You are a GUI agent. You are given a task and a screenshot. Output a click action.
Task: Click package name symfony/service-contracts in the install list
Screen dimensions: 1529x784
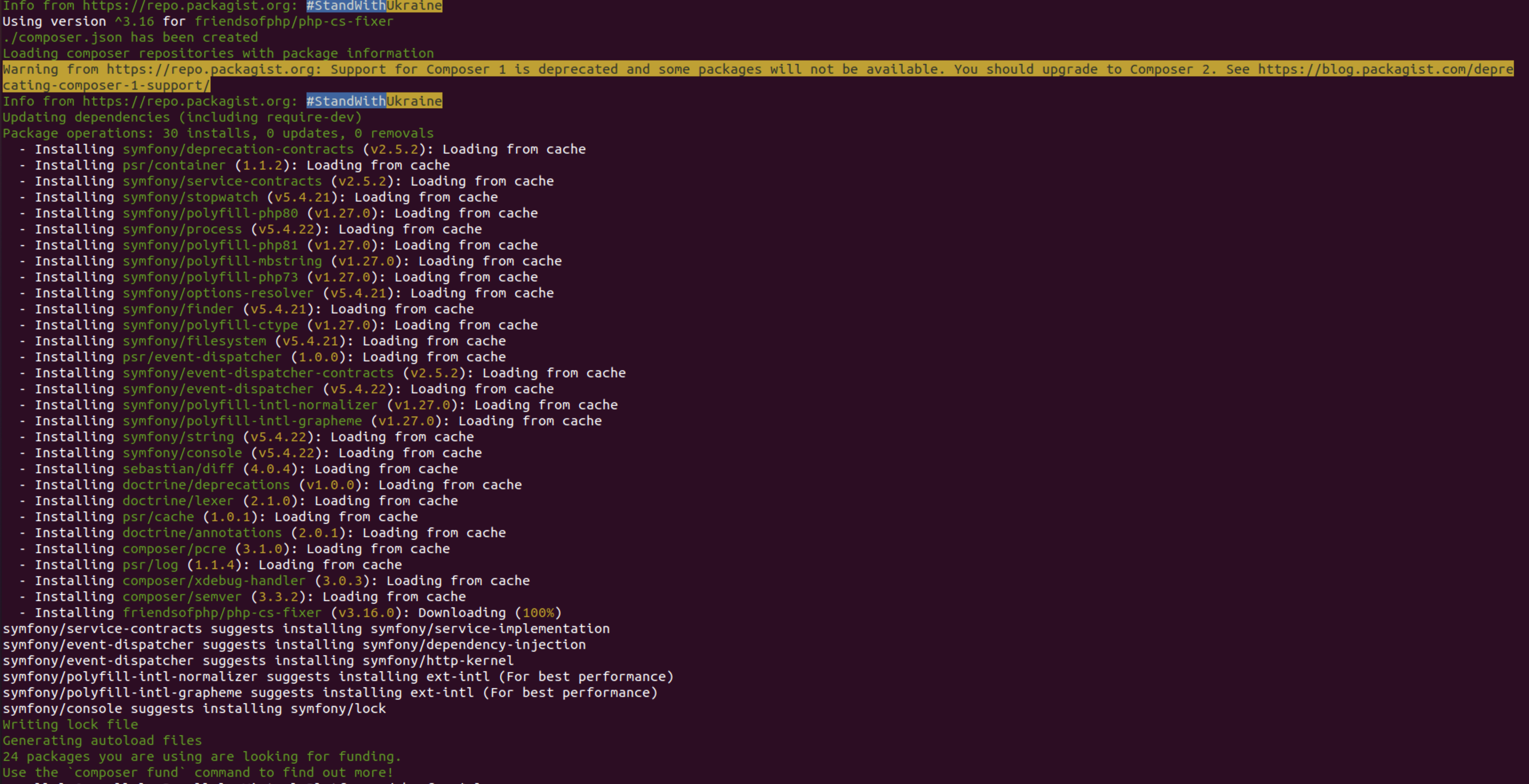click(222, 182)
